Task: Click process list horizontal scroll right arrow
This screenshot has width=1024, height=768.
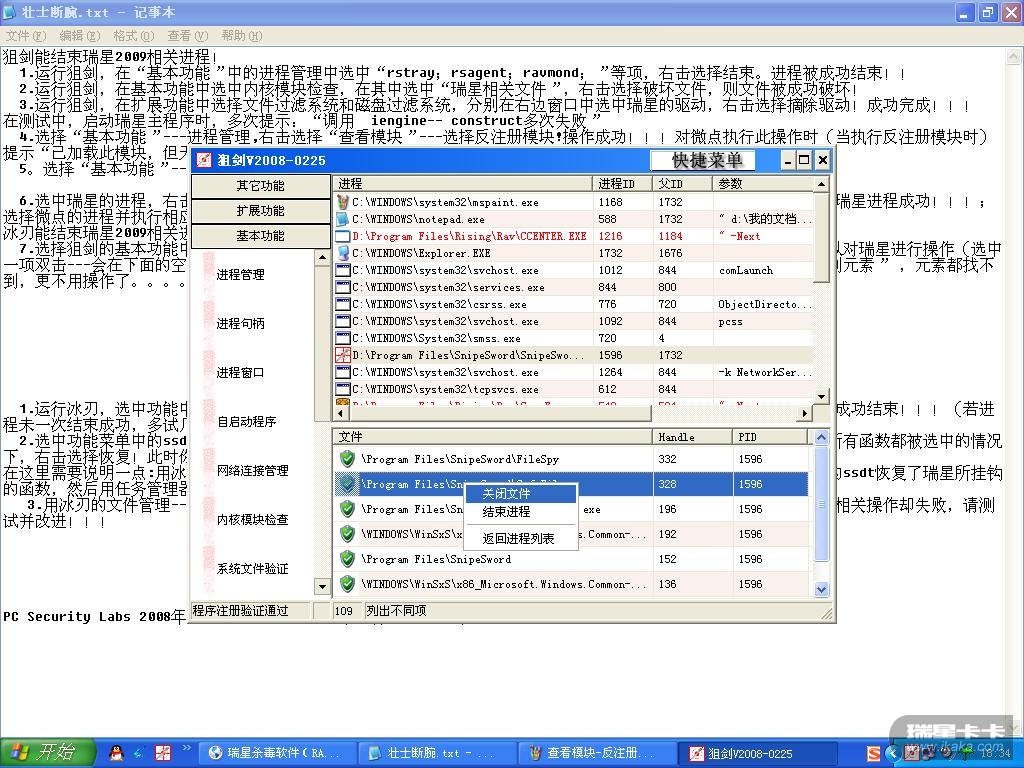Action: [805, 413]
